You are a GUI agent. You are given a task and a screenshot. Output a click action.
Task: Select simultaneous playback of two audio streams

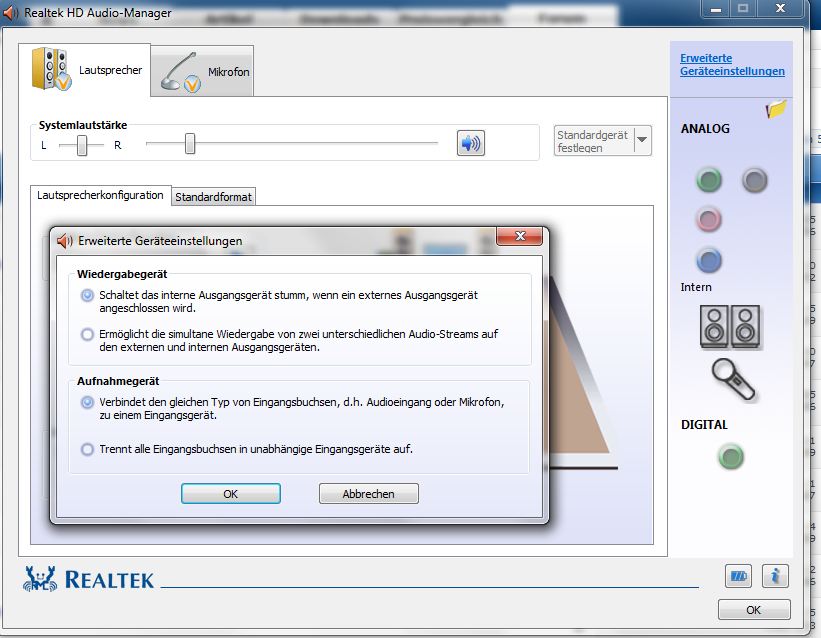coord(87,334)
